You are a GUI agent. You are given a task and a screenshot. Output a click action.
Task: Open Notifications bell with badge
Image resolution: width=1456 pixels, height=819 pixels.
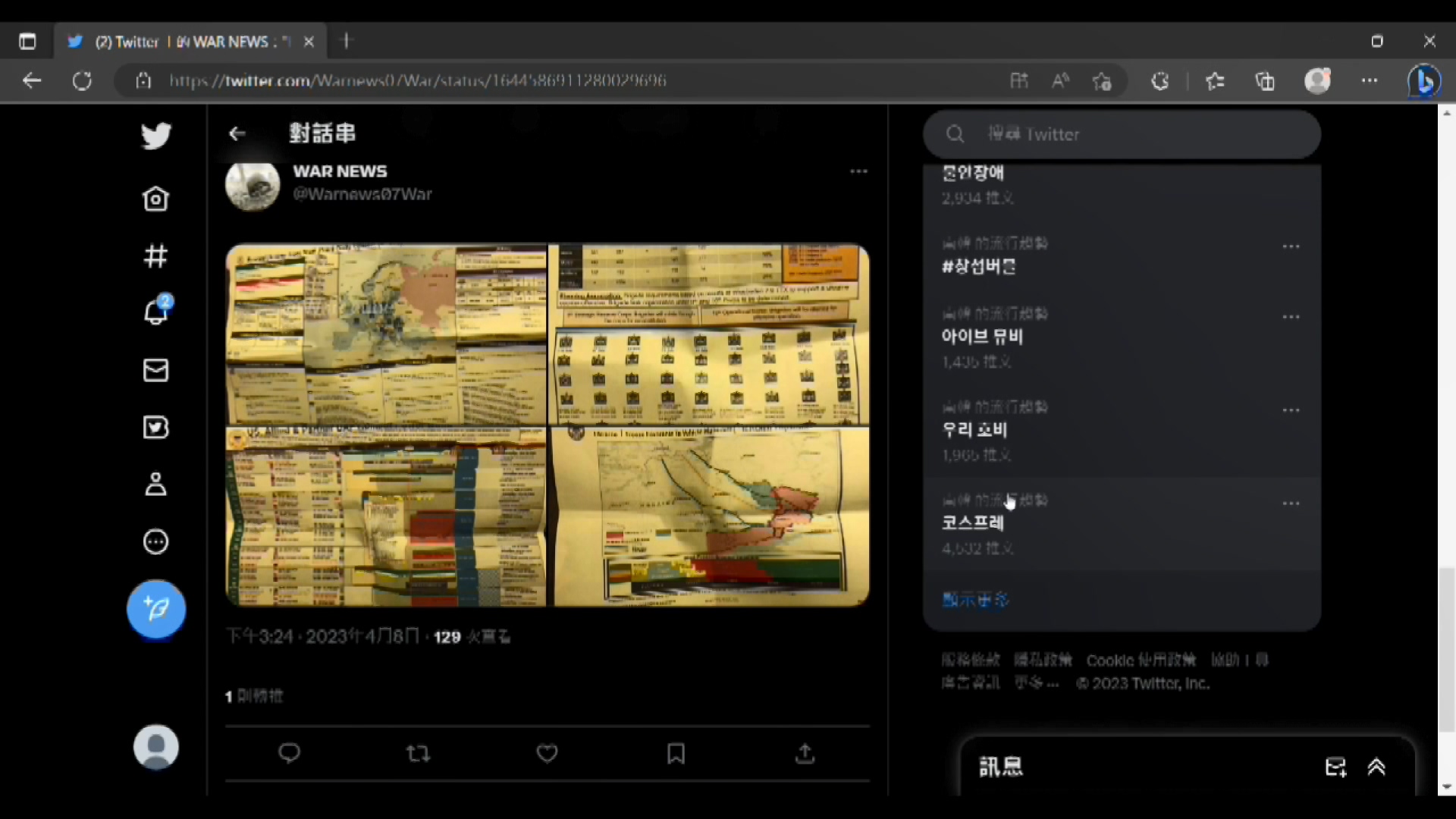click(158, 310)
